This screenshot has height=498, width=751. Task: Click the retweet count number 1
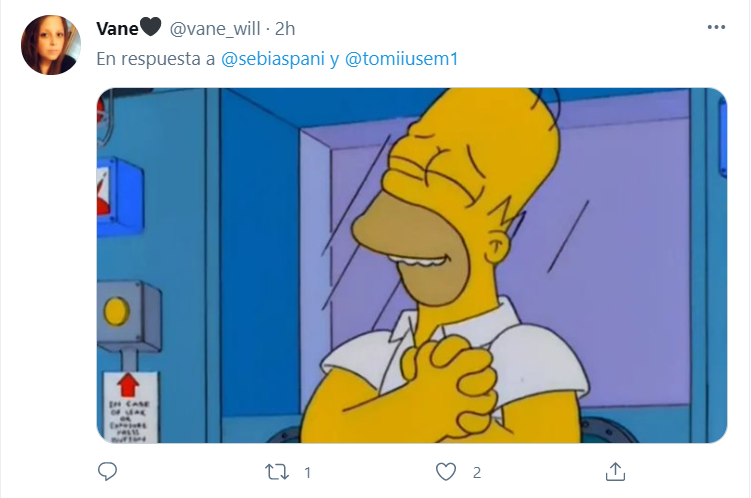click(307, 473)
